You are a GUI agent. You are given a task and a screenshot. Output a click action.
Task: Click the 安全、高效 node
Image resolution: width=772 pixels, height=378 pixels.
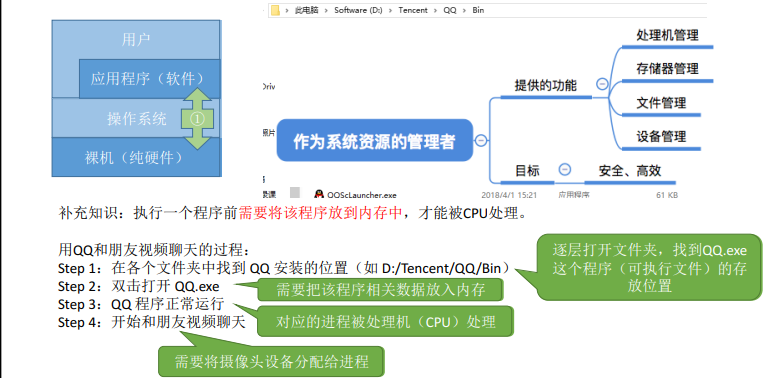click(630, 171)
